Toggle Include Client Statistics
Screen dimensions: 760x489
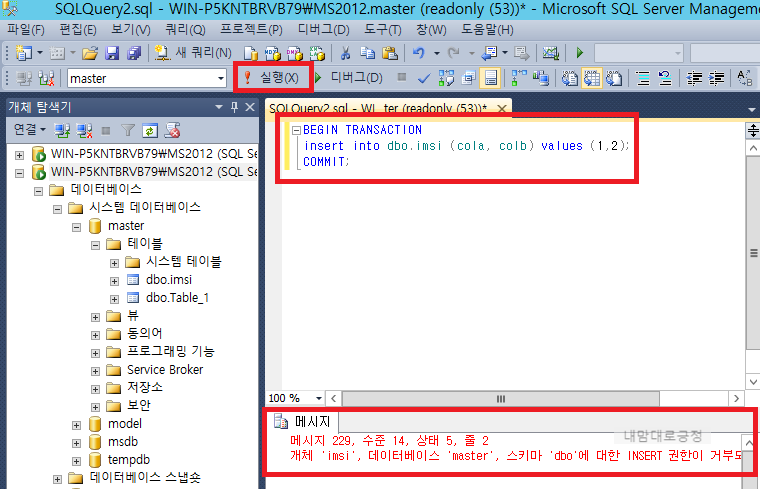point(541,78)
